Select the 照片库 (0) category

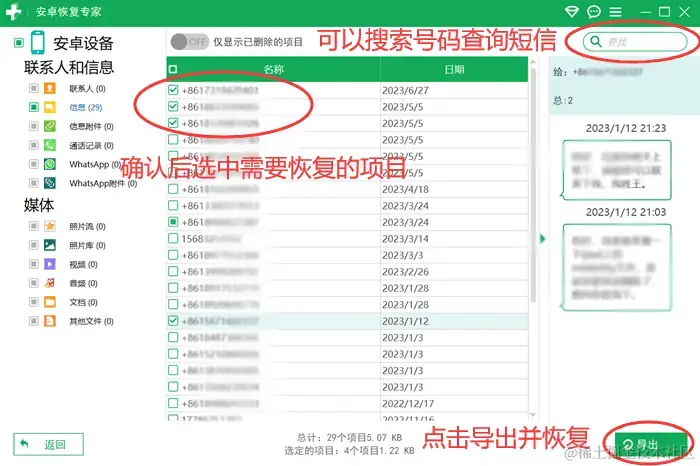pyautogui.click(x=87, y=245)
